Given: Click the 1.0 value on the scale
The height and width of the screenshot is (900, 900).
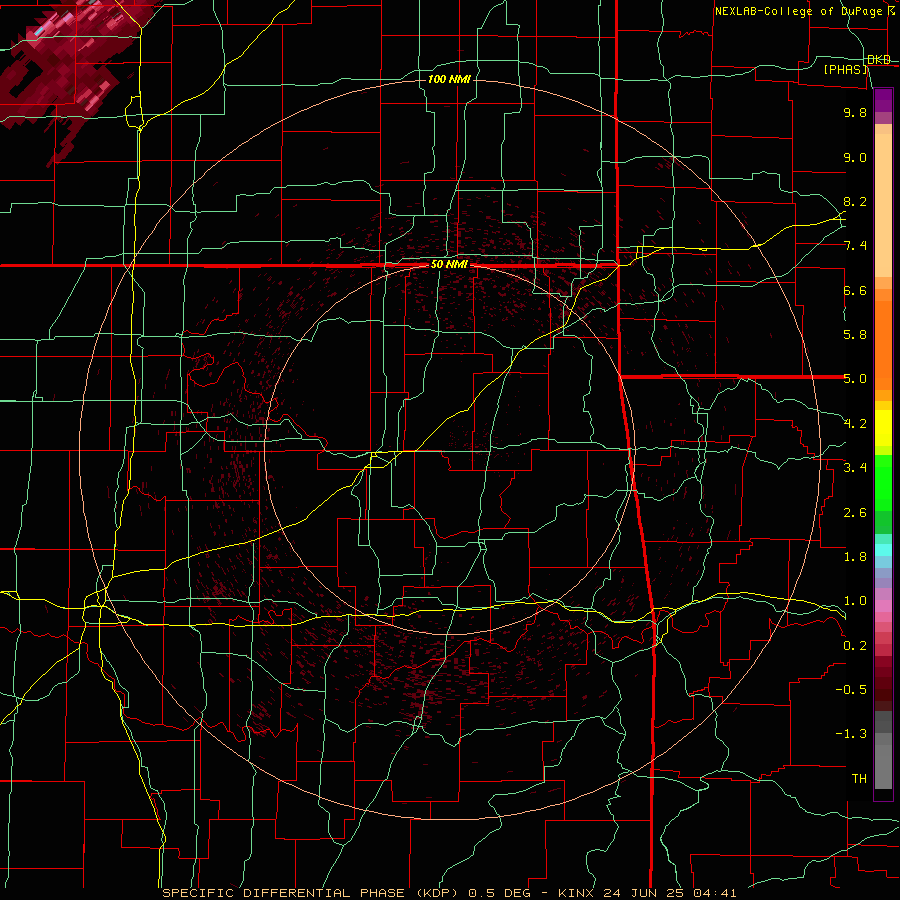Looking at the screenshot, I should pos(855,601).
